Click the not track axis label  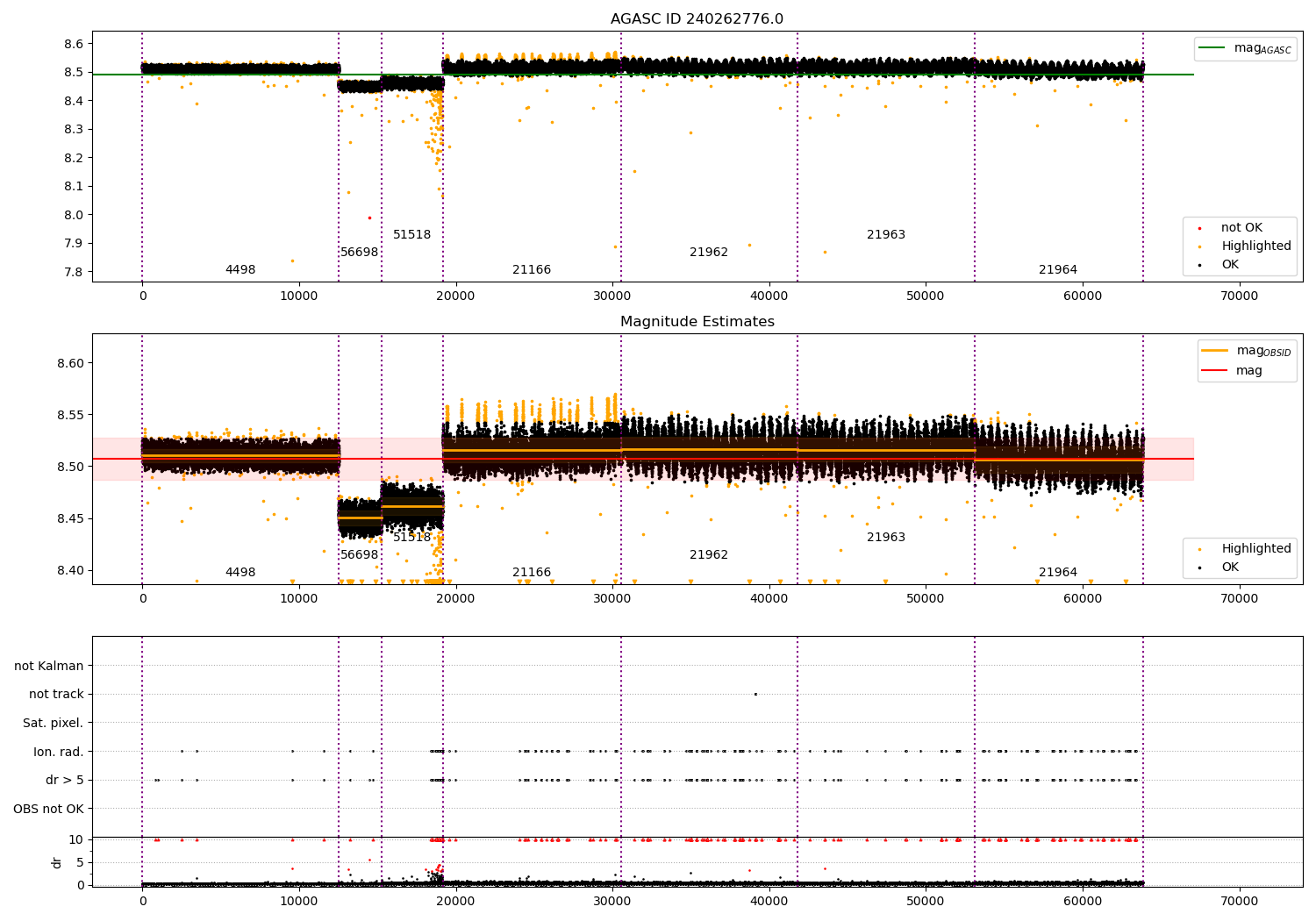(56, 695)
